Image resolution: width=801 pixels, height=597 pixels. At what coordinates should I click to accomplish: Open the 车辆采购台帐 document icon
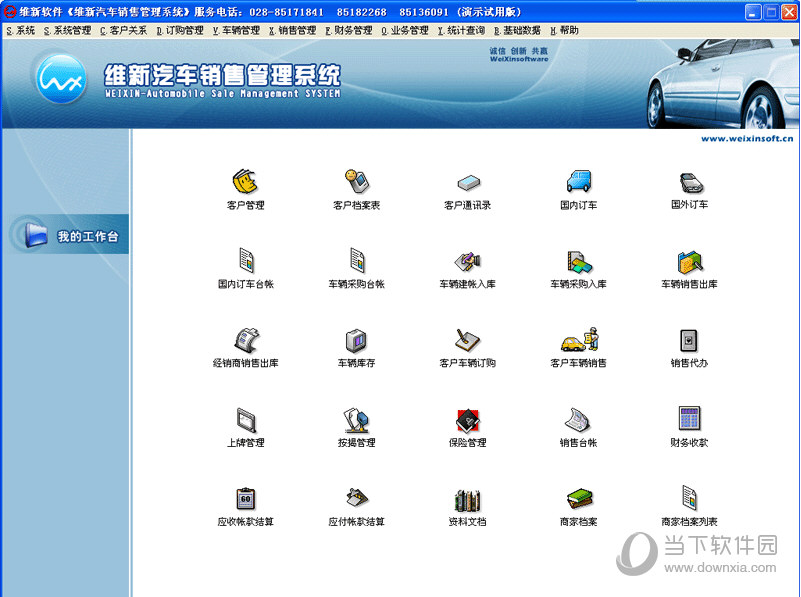(357, 260)
